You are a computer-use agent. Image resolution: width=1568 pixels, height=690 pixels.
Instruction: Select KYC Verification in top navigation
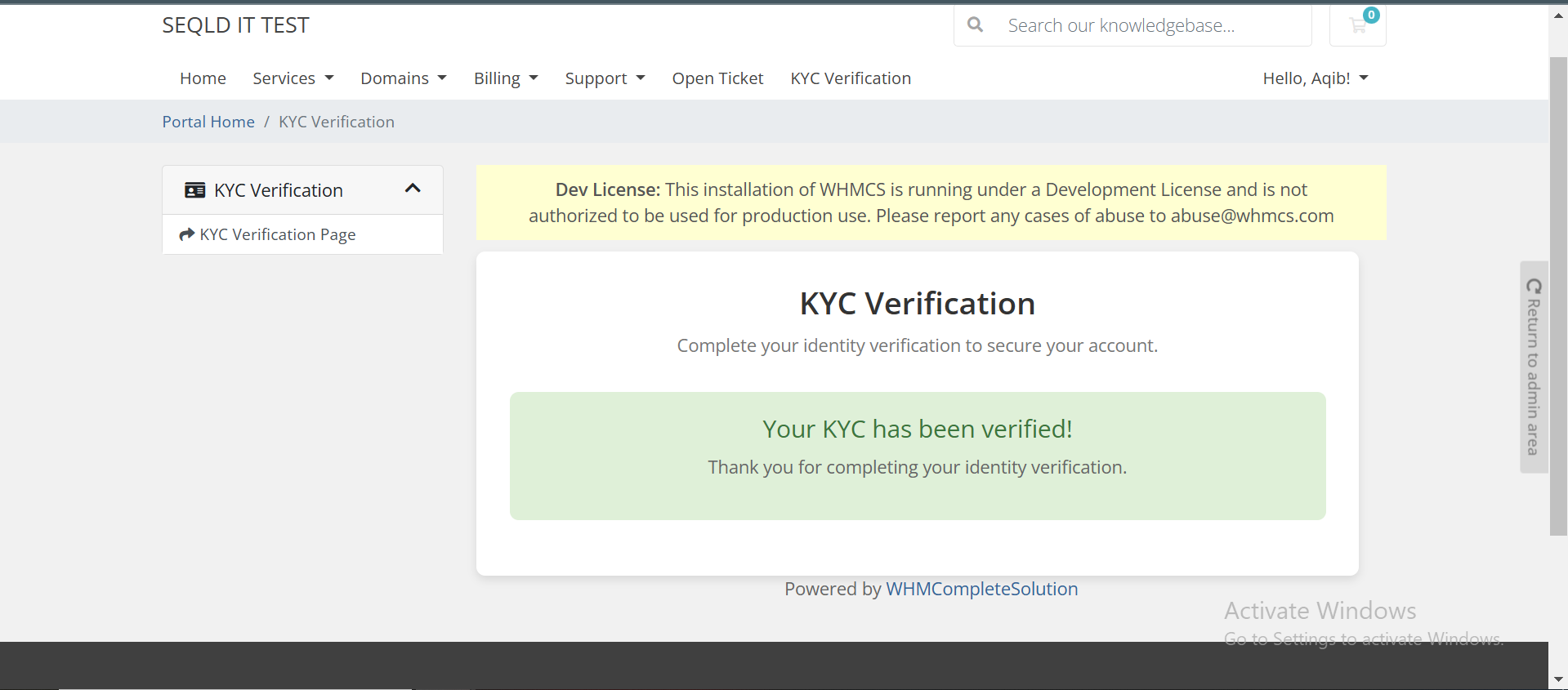tap(851, 78)
